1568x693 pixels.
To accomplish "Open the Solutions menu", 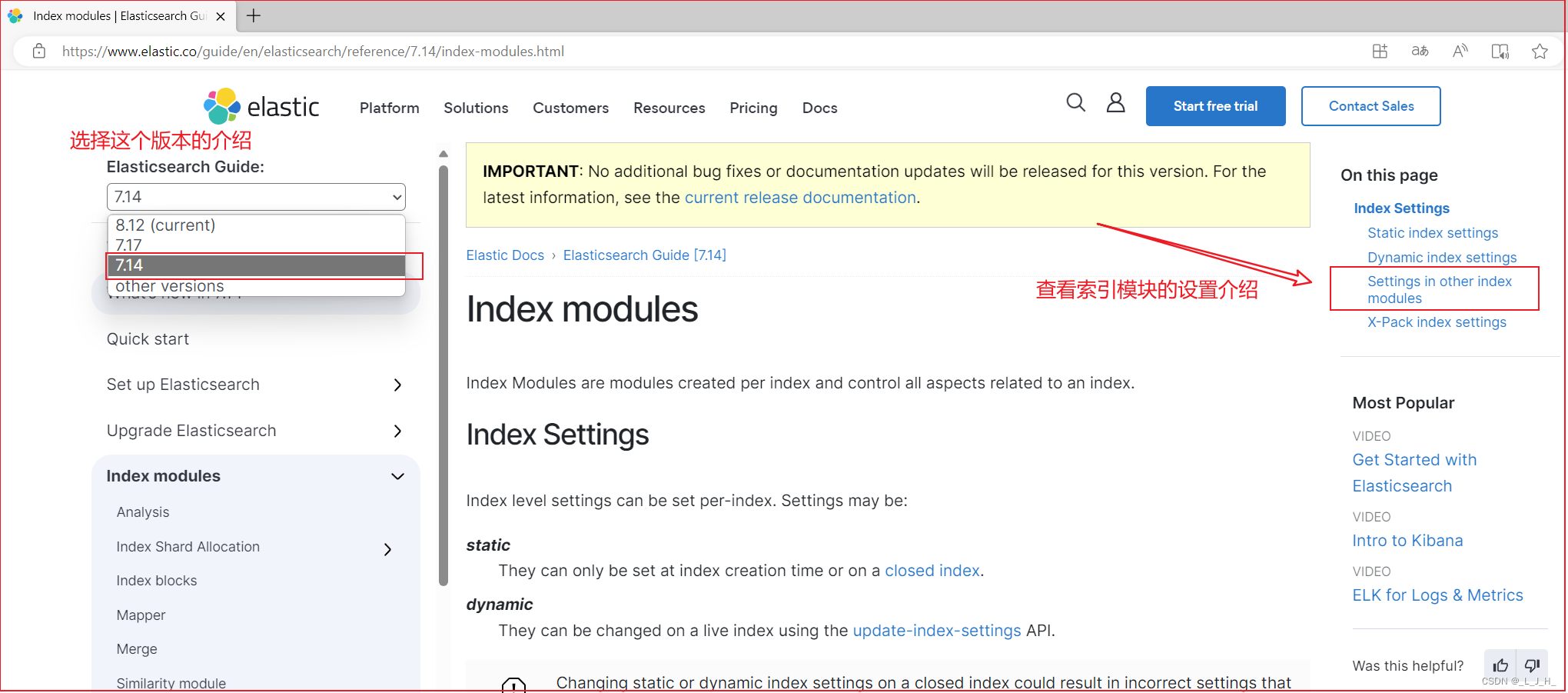I will click(476, 108).
